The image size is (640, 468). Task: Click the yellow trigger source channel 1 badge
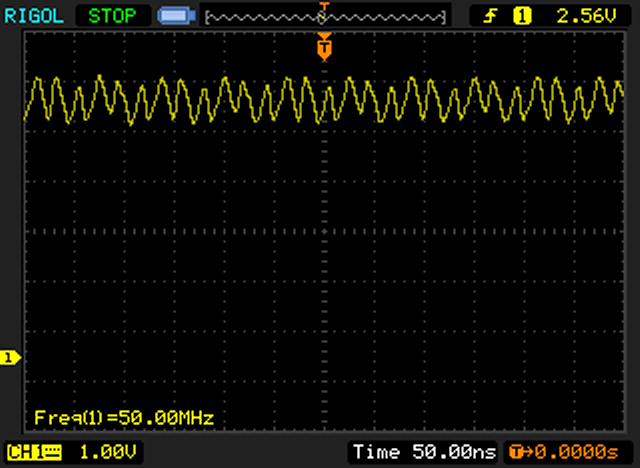(522, 16)
